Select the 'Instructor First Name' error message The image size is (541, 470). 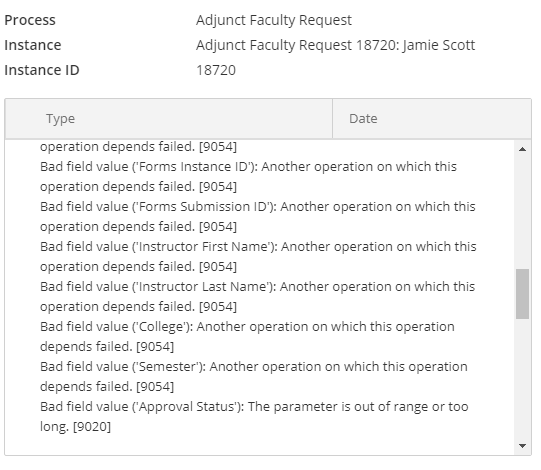(258, 257)
